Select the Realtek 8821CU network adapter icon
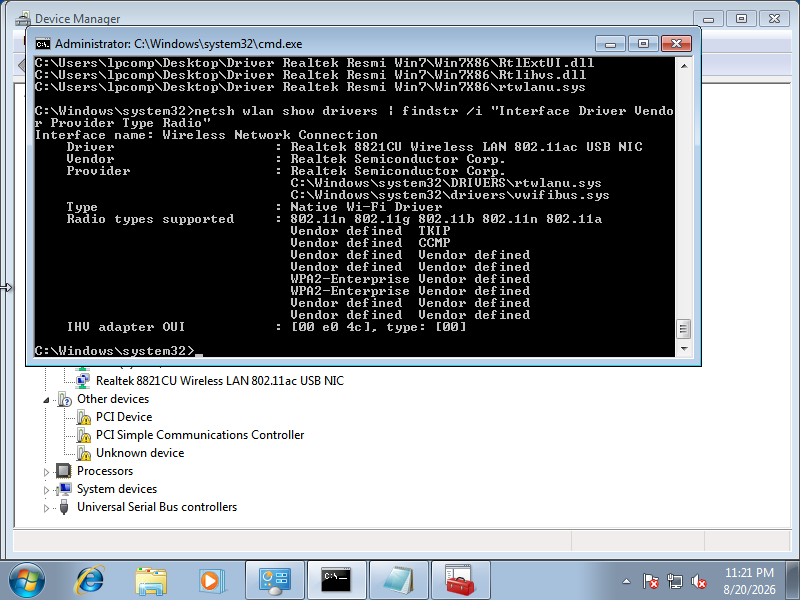This screenshot has height=600, width=800. click(82, 381)
